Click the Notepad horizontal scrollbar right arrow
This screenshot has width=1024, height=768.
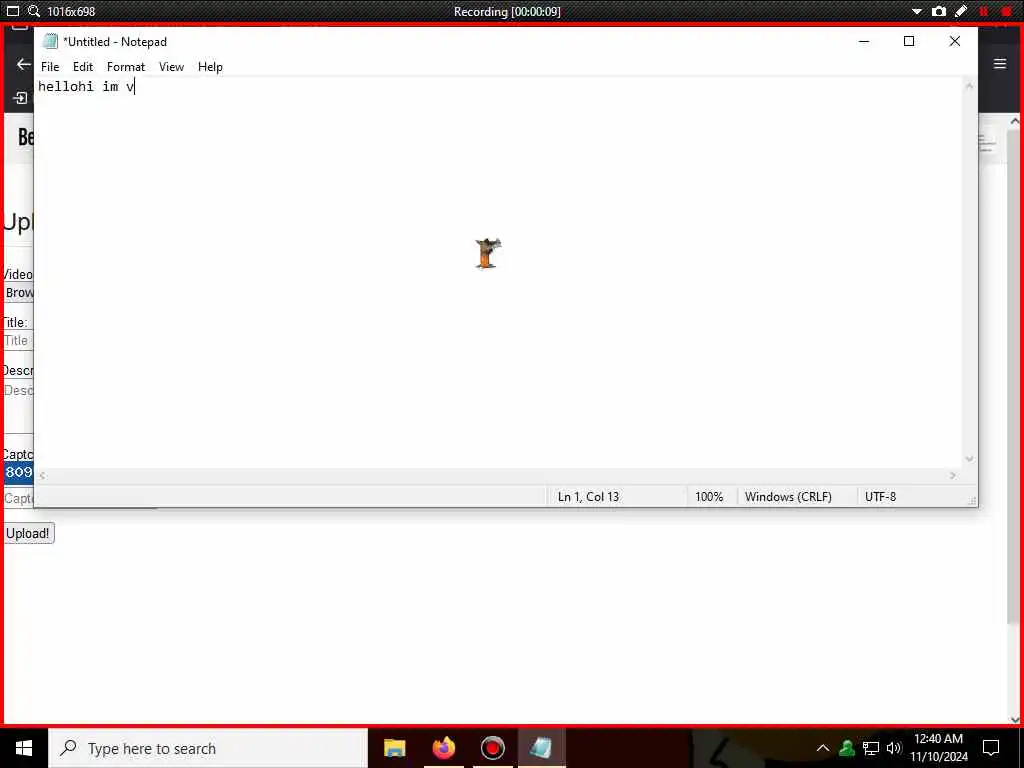click(x=953, y=475)
